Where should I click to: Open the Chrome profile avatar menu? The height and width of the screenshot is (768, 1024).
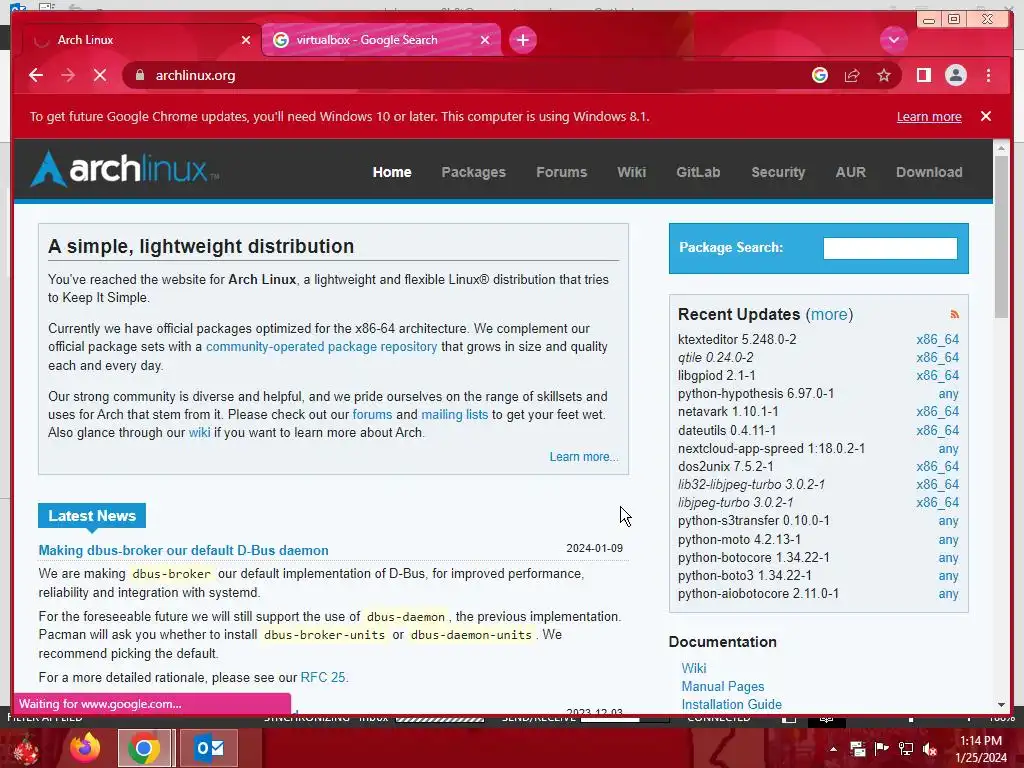pos(955,76)
